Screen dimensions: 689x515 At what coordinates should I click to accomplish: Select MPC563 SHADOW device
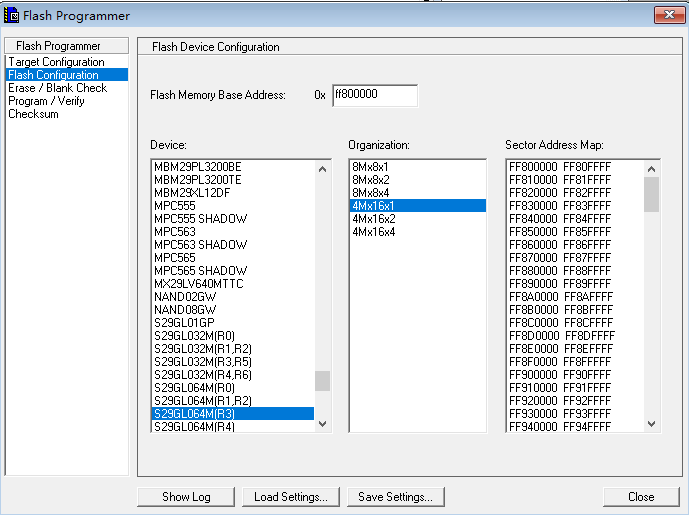point(233,245)
